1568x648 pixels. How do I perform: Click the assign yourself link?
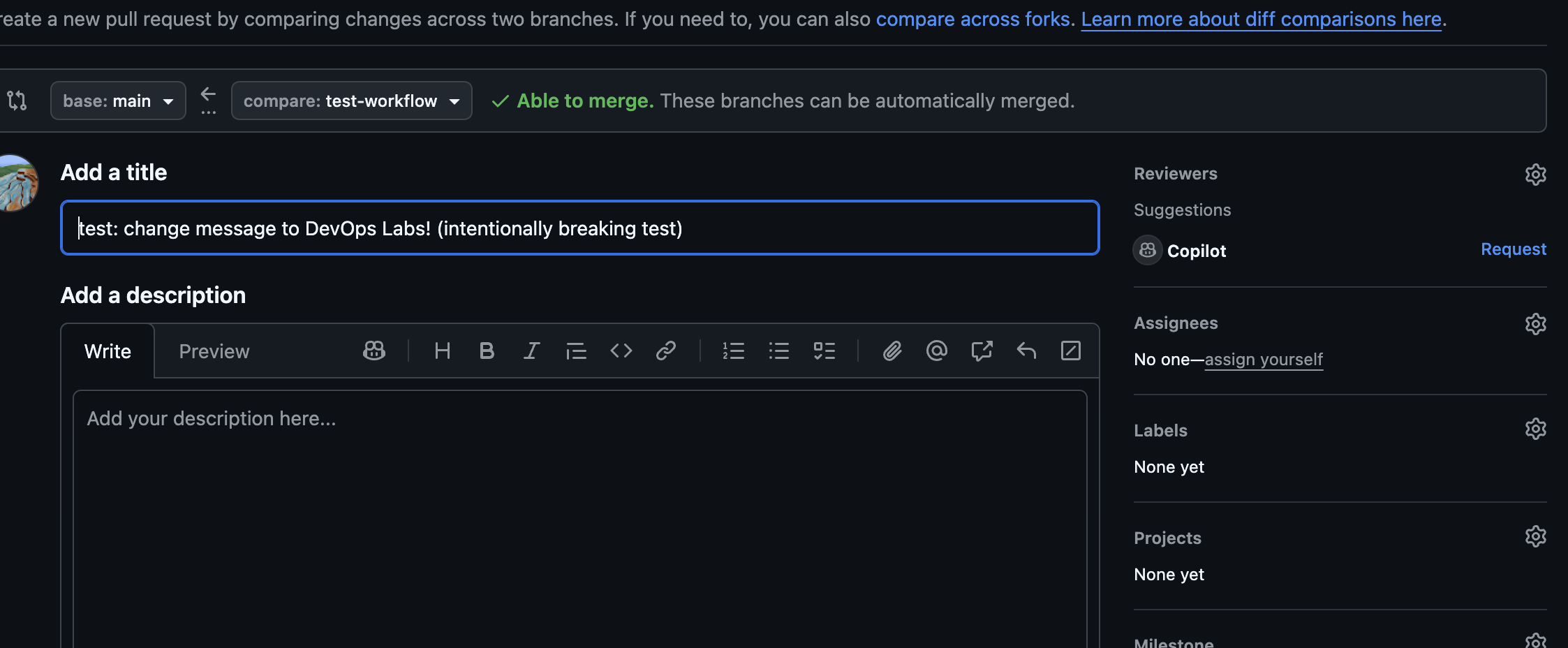pos(1263,360)
